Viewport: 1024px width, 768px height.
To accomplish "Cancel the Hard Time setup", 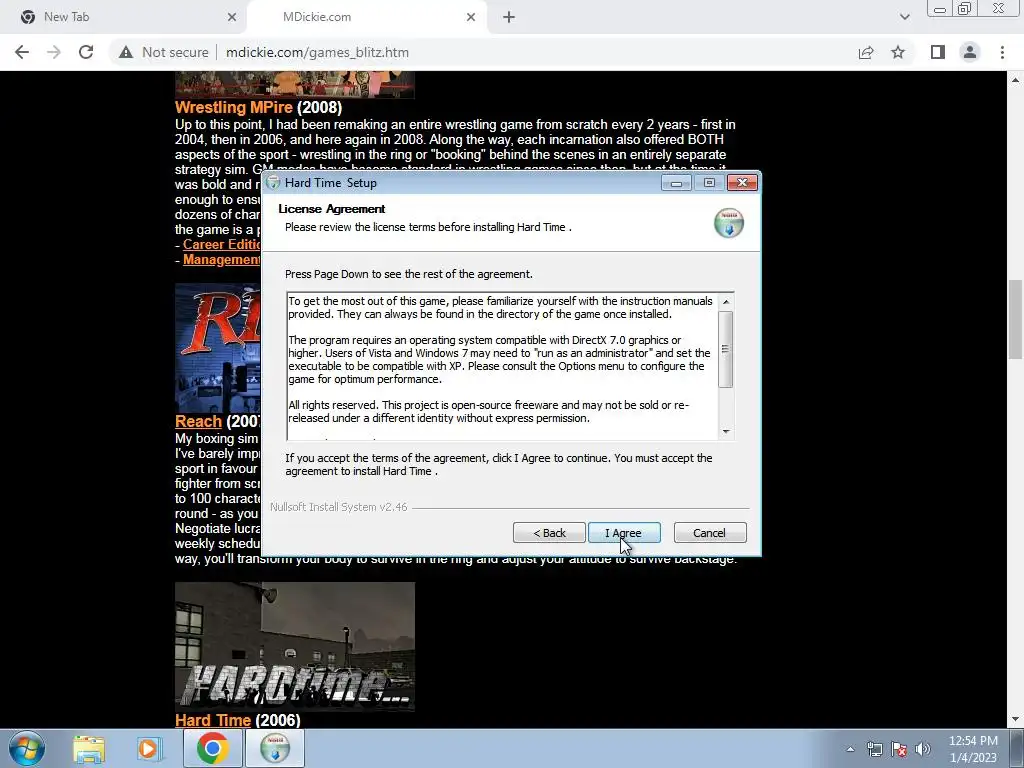I will pos(709,533).
